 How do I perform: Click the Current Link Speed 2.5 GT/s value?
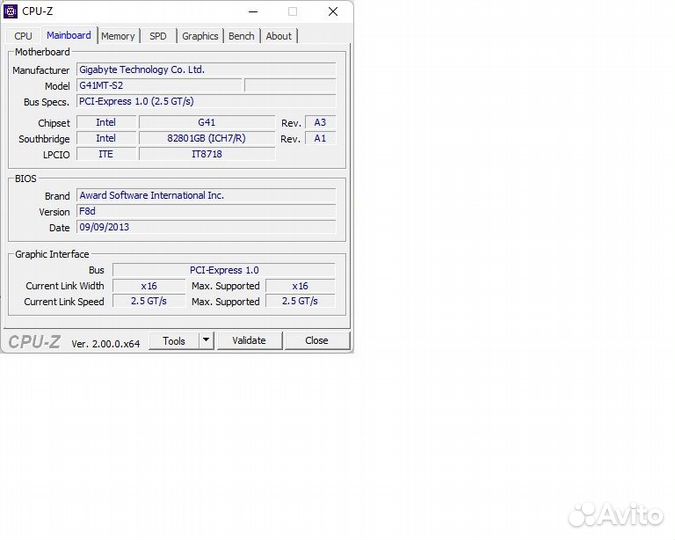(149, 301)
